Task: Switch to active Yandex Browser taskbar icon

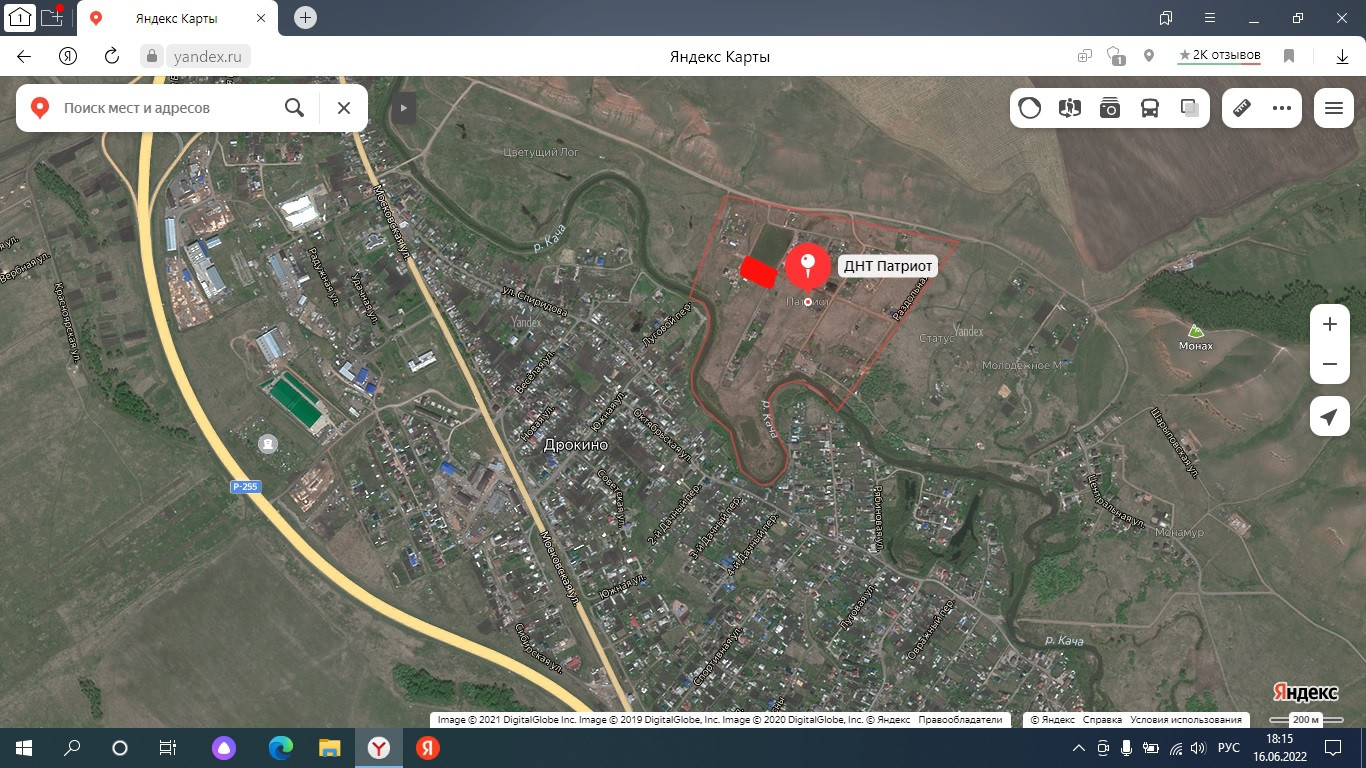Action: (378, 748)
